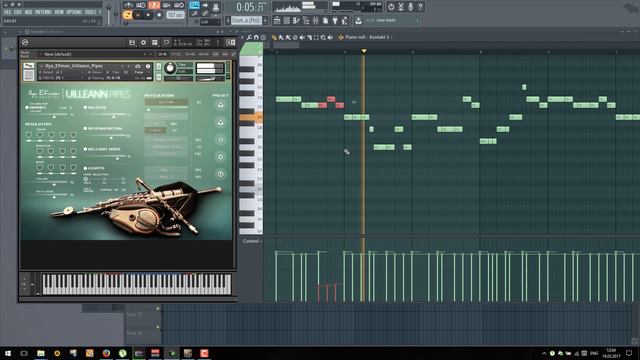Open Kontakt workspace/rack view icon
The width and height of the screenshot is (640, 360).
click(x=155, y=42)
